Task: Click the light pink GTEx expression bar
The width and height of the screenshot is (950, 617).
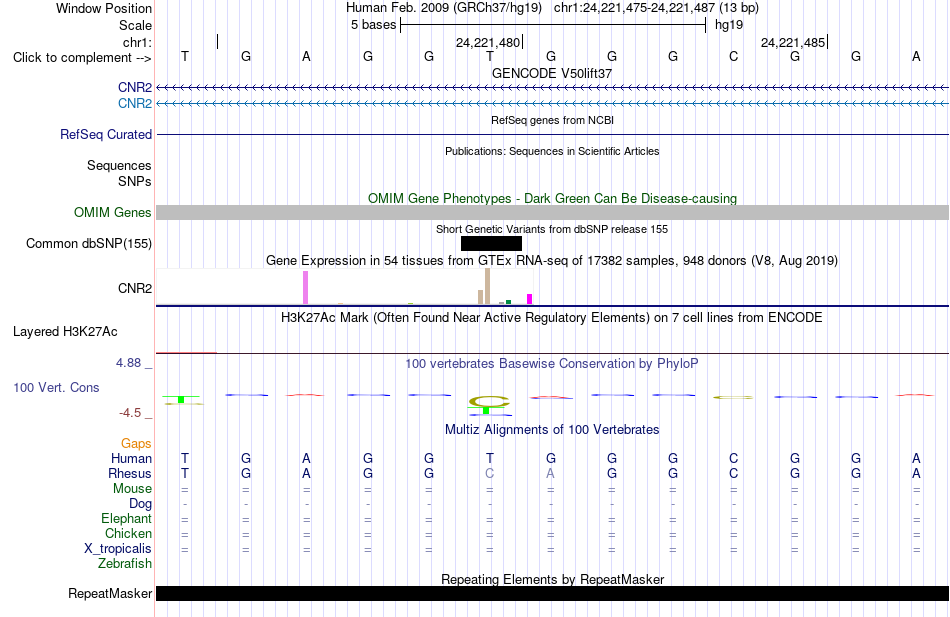Action: 305,287
